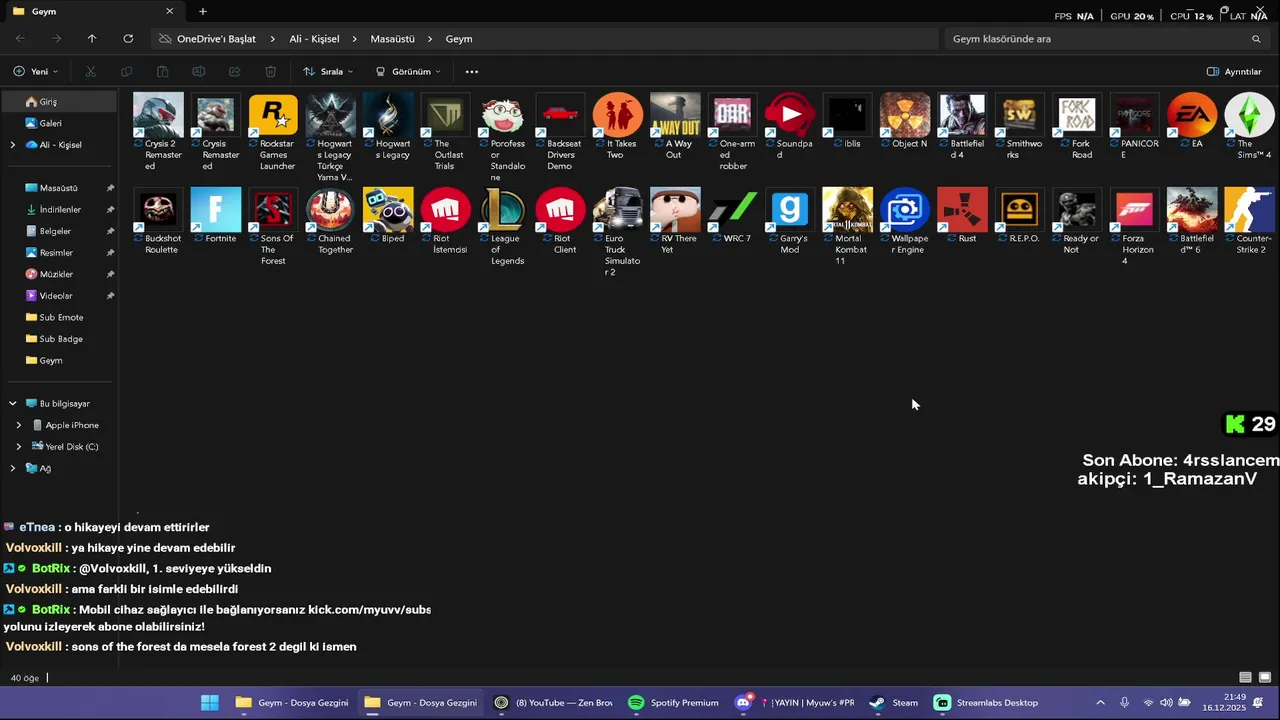Switch to details list view
The height and width of the screenshot is (720, 1280).
(1245, 678)
